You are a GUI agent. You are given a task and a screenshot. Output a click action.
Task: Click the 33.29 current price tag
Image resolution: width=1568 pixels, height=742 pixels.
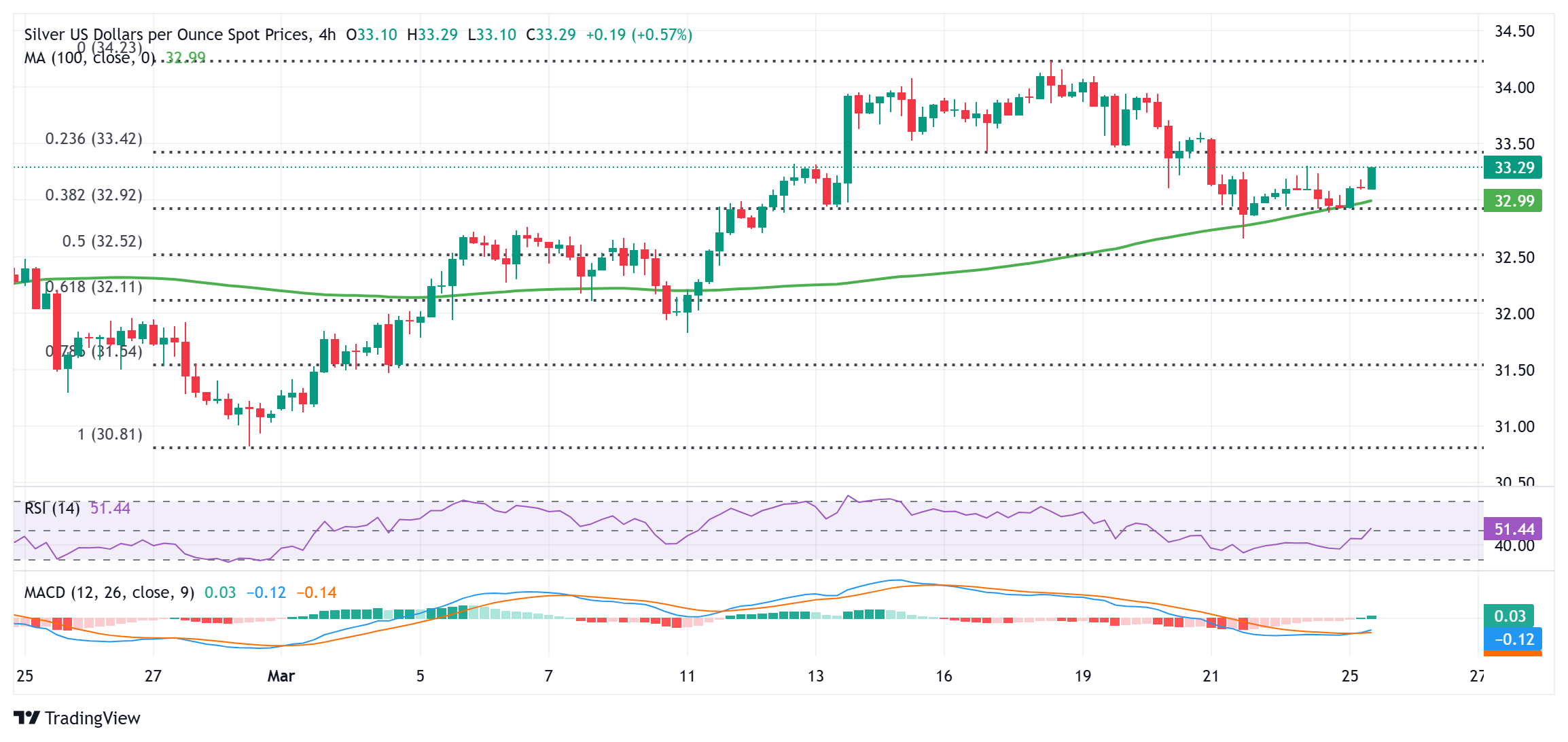[1513, 168]
